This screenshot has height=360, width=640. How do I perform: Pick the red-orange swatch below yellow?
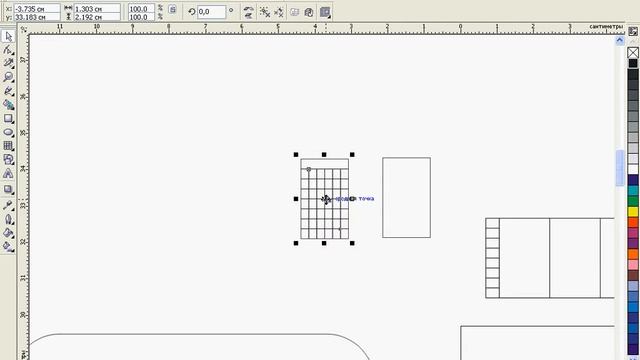point(633,222)
